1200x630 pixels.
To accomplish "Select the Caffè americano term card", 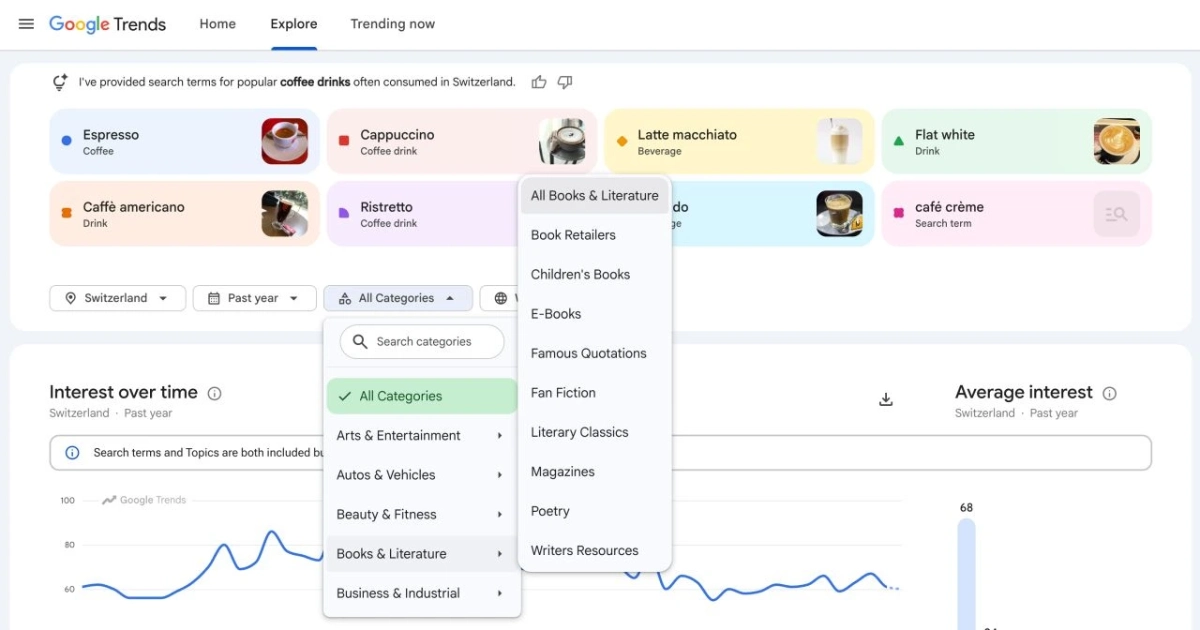I will (184, 213).
